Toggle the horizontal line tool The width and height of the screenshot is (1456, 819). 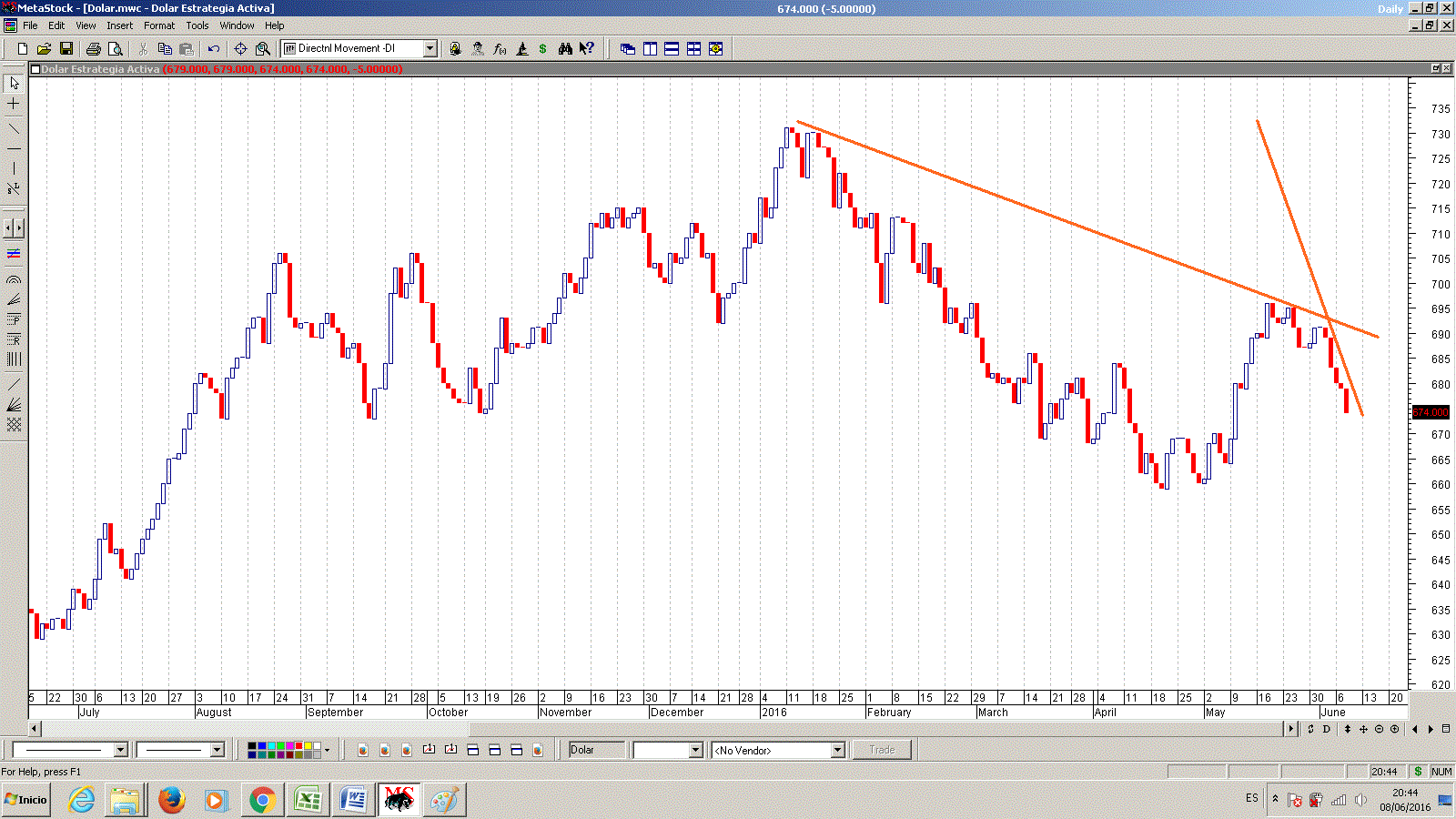(x=14, y=148)
